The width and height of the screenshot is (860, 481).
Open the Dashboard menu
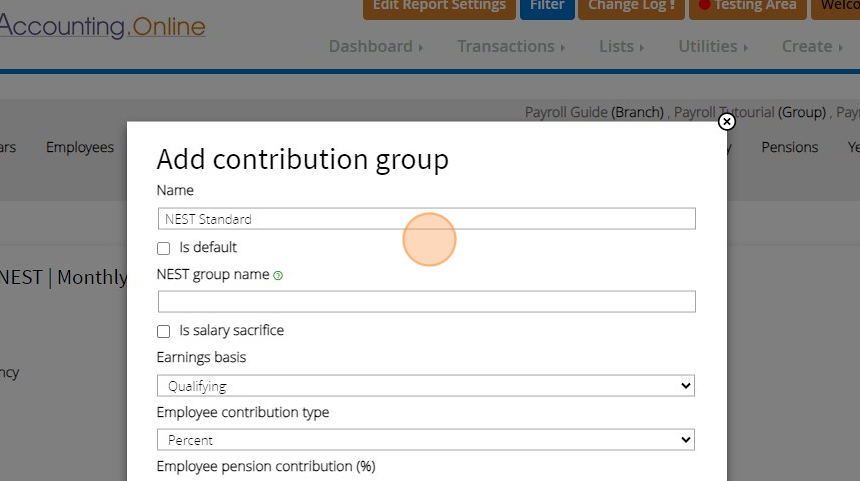click(x=375, y=46)
